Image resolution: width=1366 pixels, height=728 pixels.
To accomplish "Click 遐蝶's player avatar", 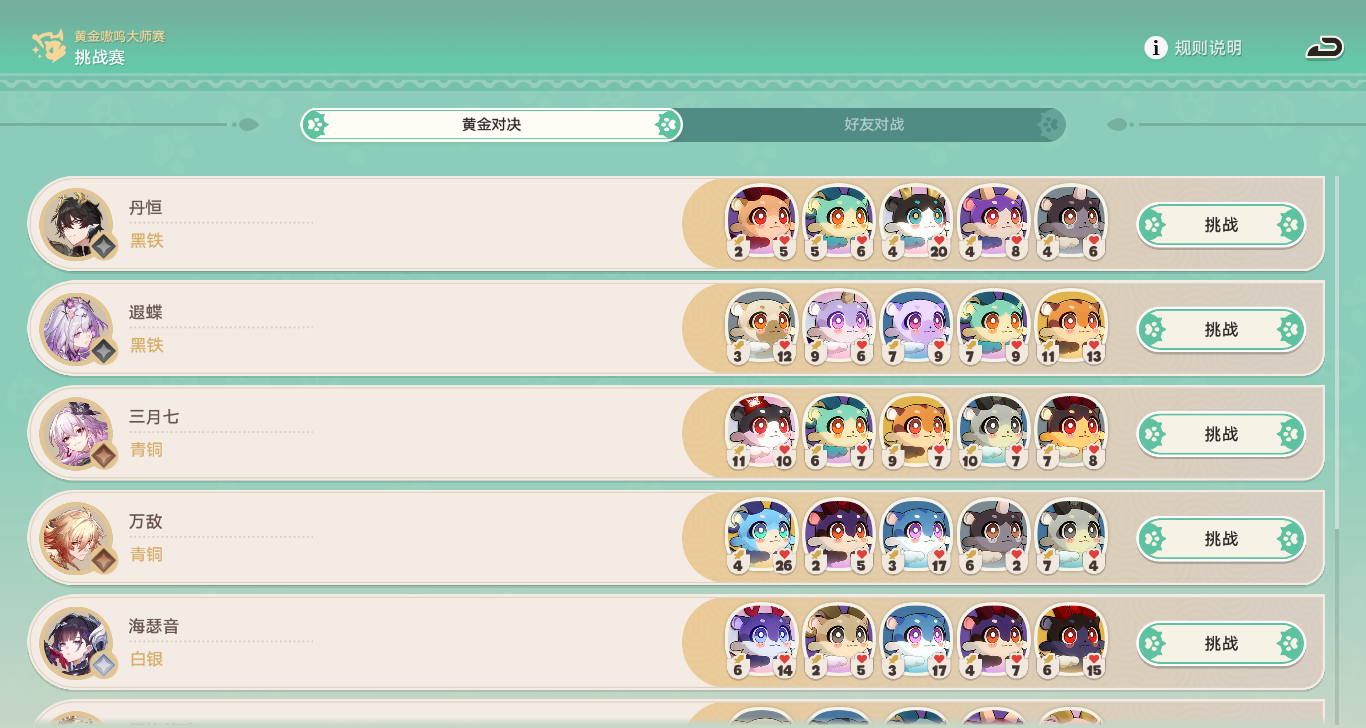I will 76,329.
